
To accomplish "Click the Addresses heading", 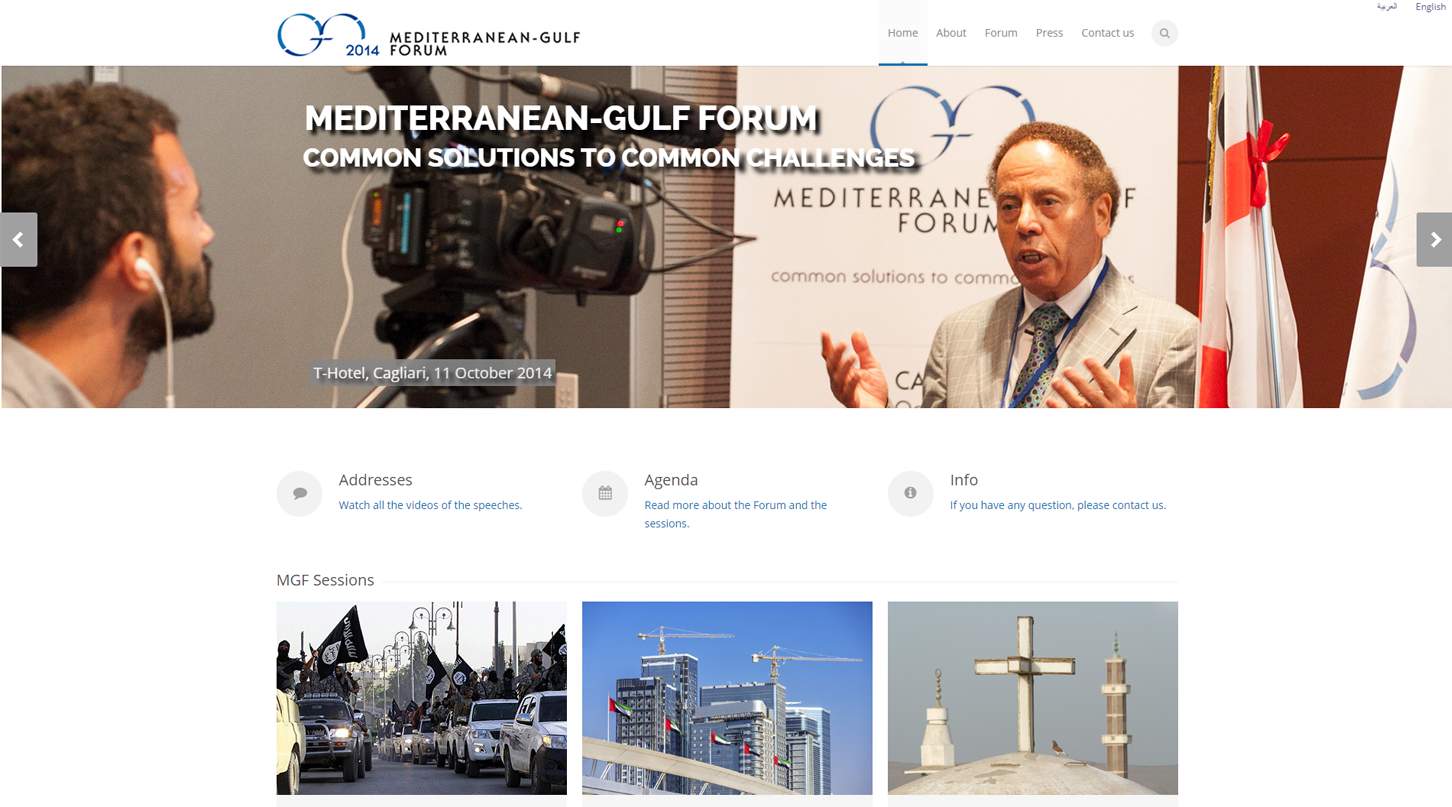I will (x=375, y=480).
